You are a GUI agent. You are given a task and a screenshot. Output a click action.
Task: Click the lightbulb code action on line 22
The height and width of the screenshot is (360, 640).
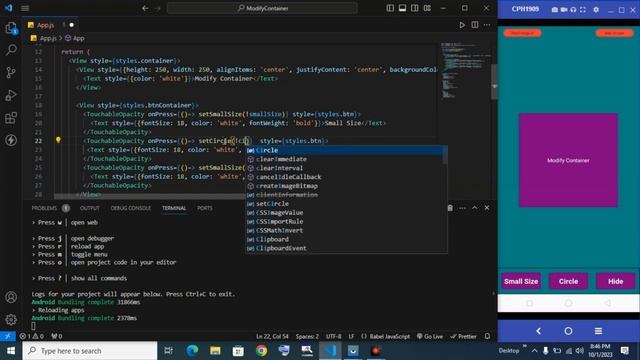click(x=58, y=140)
